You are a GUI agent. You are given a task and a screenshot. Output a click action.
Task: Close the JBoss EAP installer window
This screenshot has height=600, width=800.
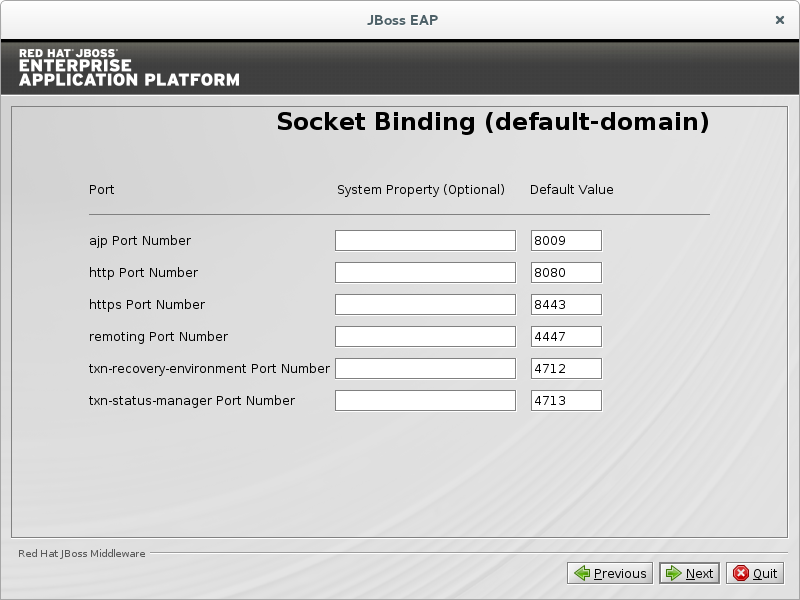point(779,19)
